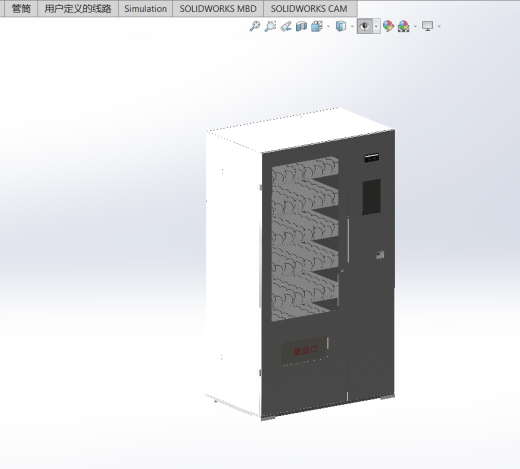Click the Zoom to Fit icon
Screen dimensions: 520x469
click(x=255, y=26)
